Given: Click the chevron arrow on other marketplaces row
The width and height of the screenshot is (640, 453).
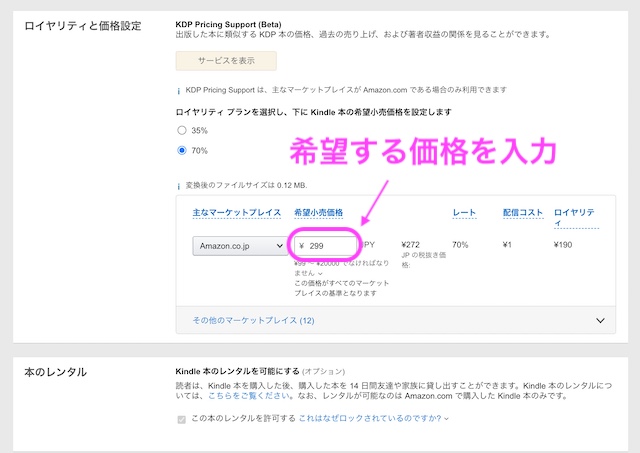Looking at the screenshot, I should coord(599,321).
